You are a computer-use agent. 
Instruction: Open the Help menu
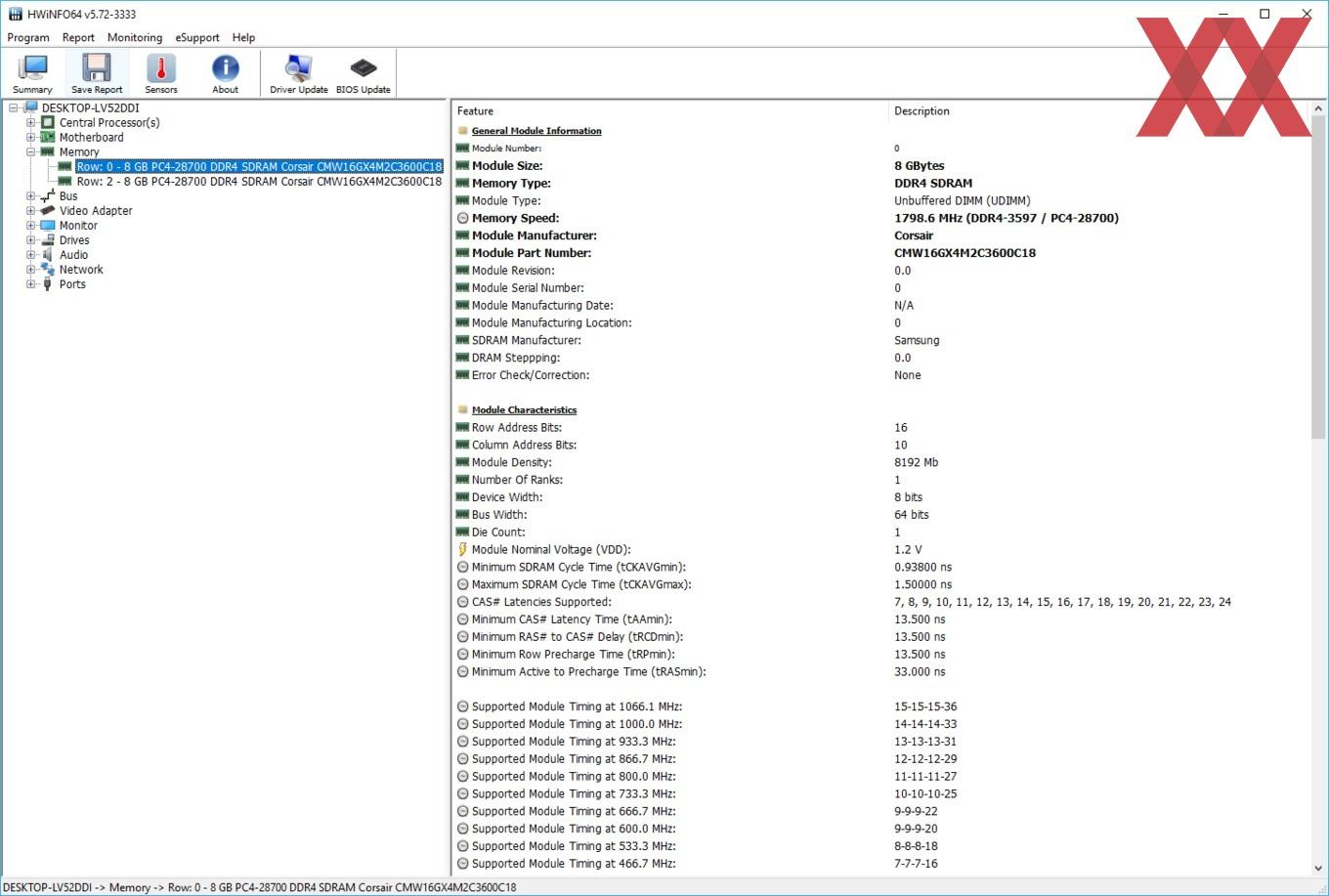point(243,37)
